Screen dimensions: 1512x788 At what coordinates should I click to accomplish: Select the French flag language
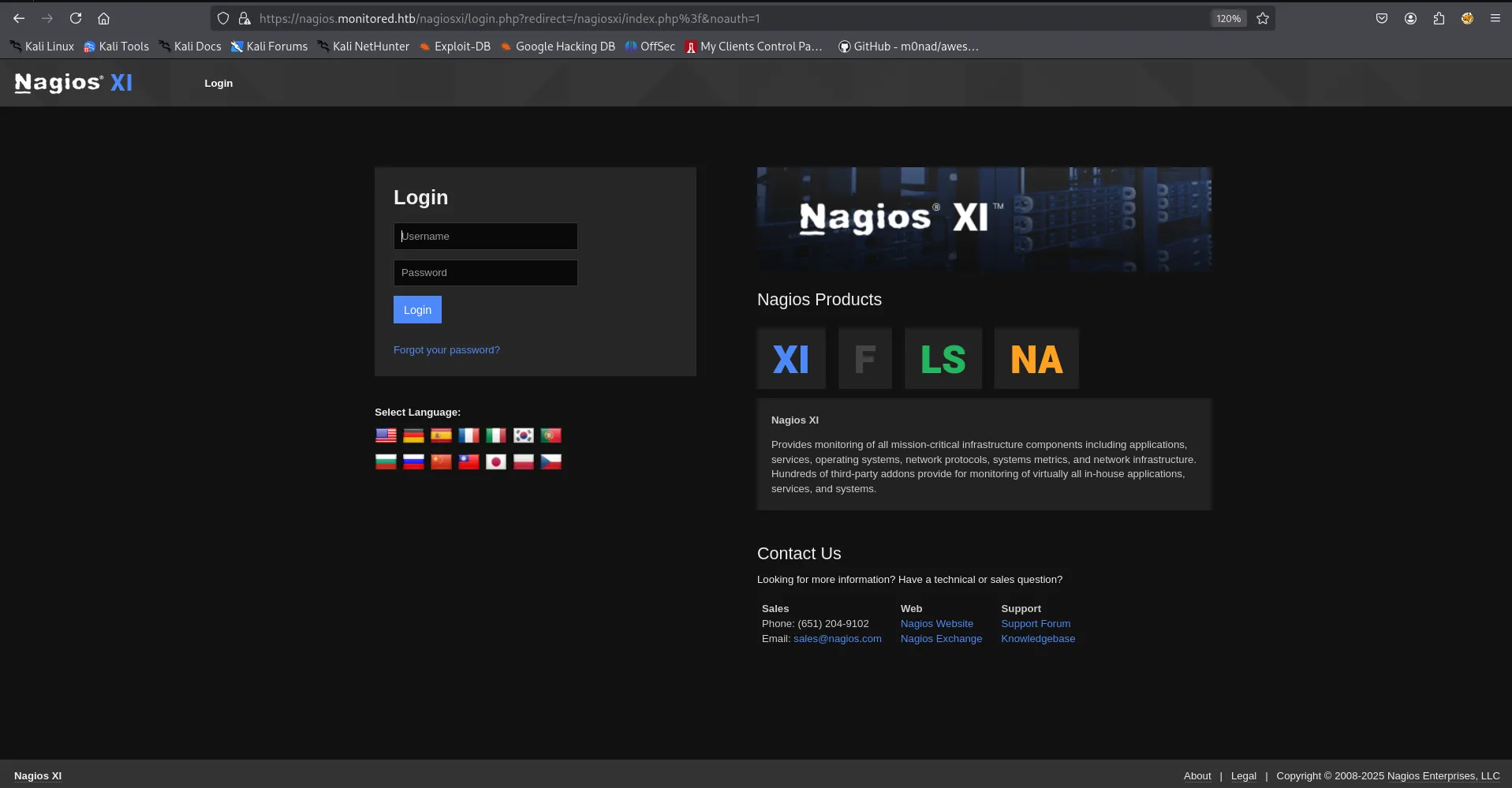click(x=469, y=435)
